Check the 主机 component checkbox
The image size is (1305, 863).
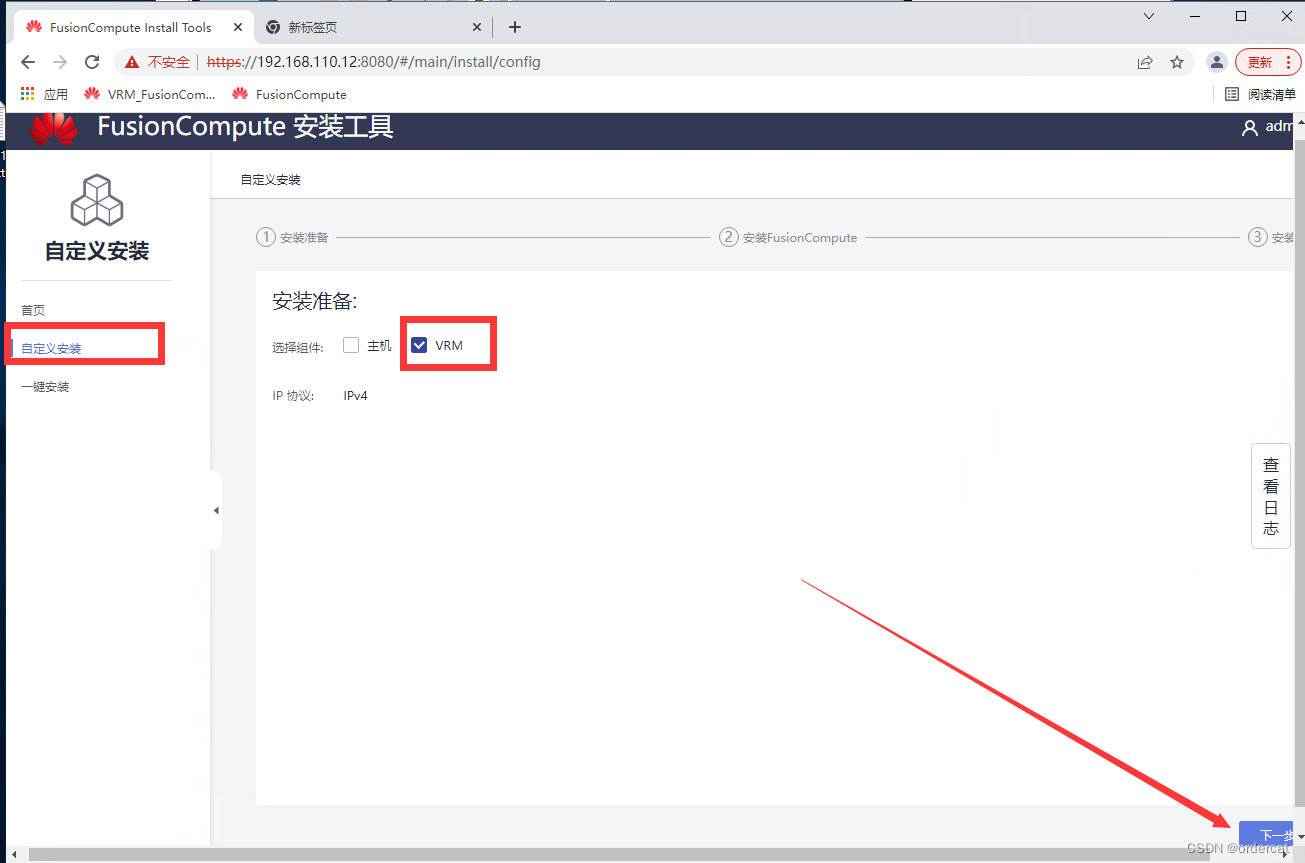pos(351,345)
